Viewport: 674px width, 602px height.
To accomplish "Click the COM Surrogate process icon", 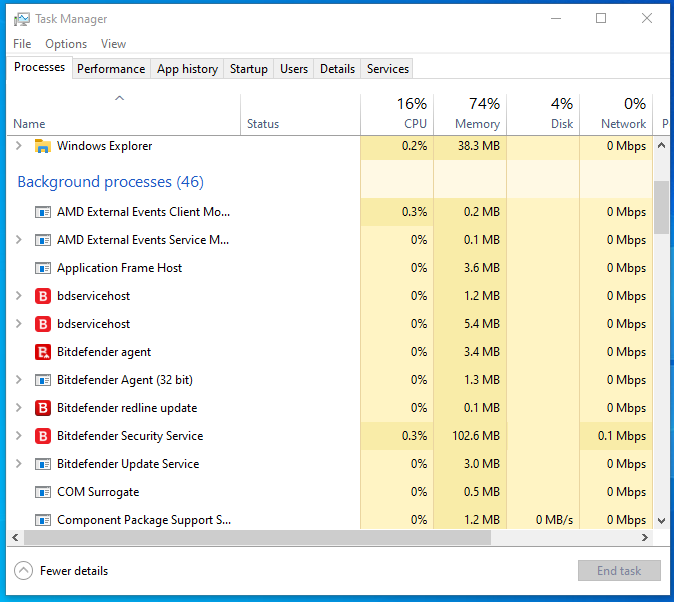I will [x=43, y=492].
